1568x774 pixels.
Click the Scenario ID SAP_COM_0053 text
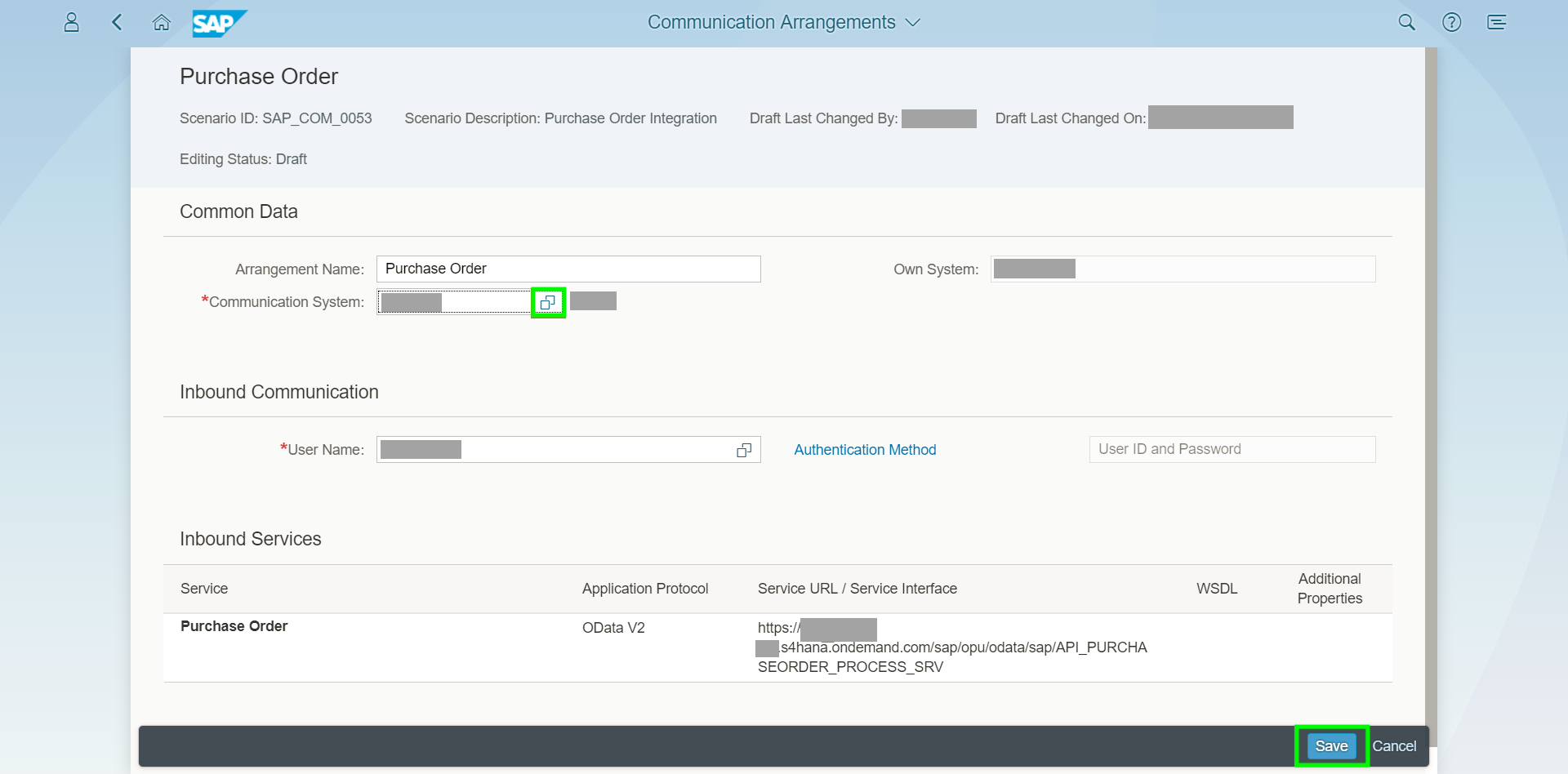click(275, 118)
